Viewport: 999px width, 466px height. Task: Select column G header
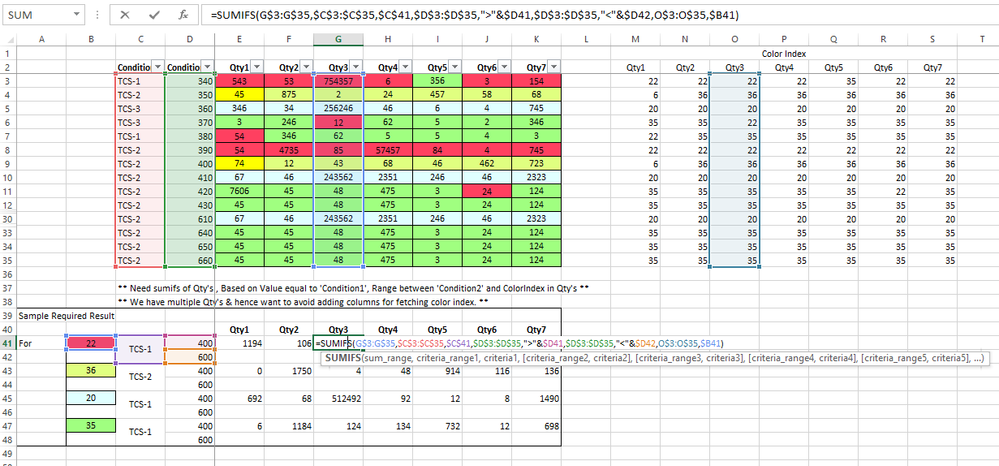click(x=338, y=40)
